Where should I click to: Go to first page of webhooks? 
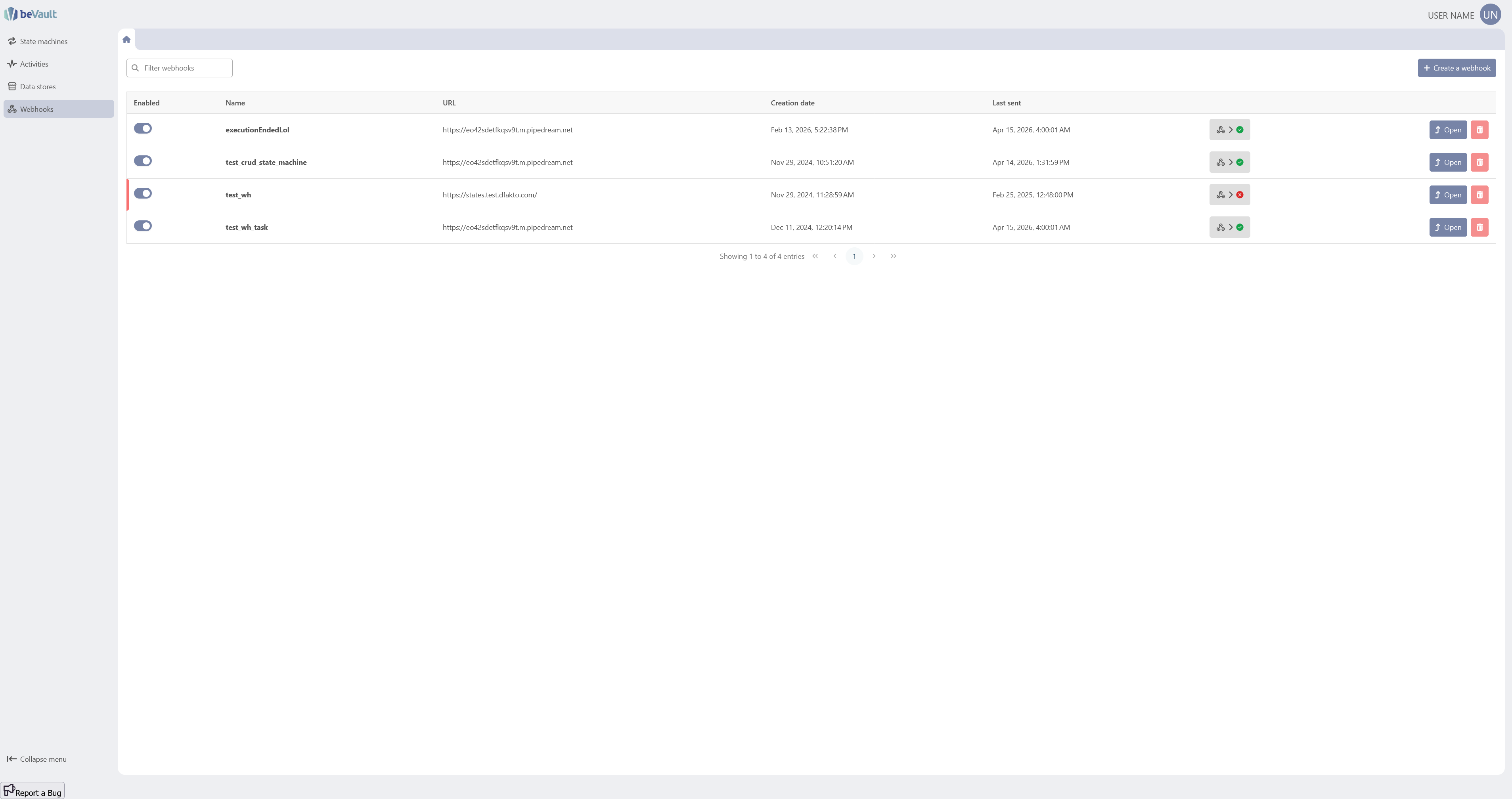tap(815, 256)
